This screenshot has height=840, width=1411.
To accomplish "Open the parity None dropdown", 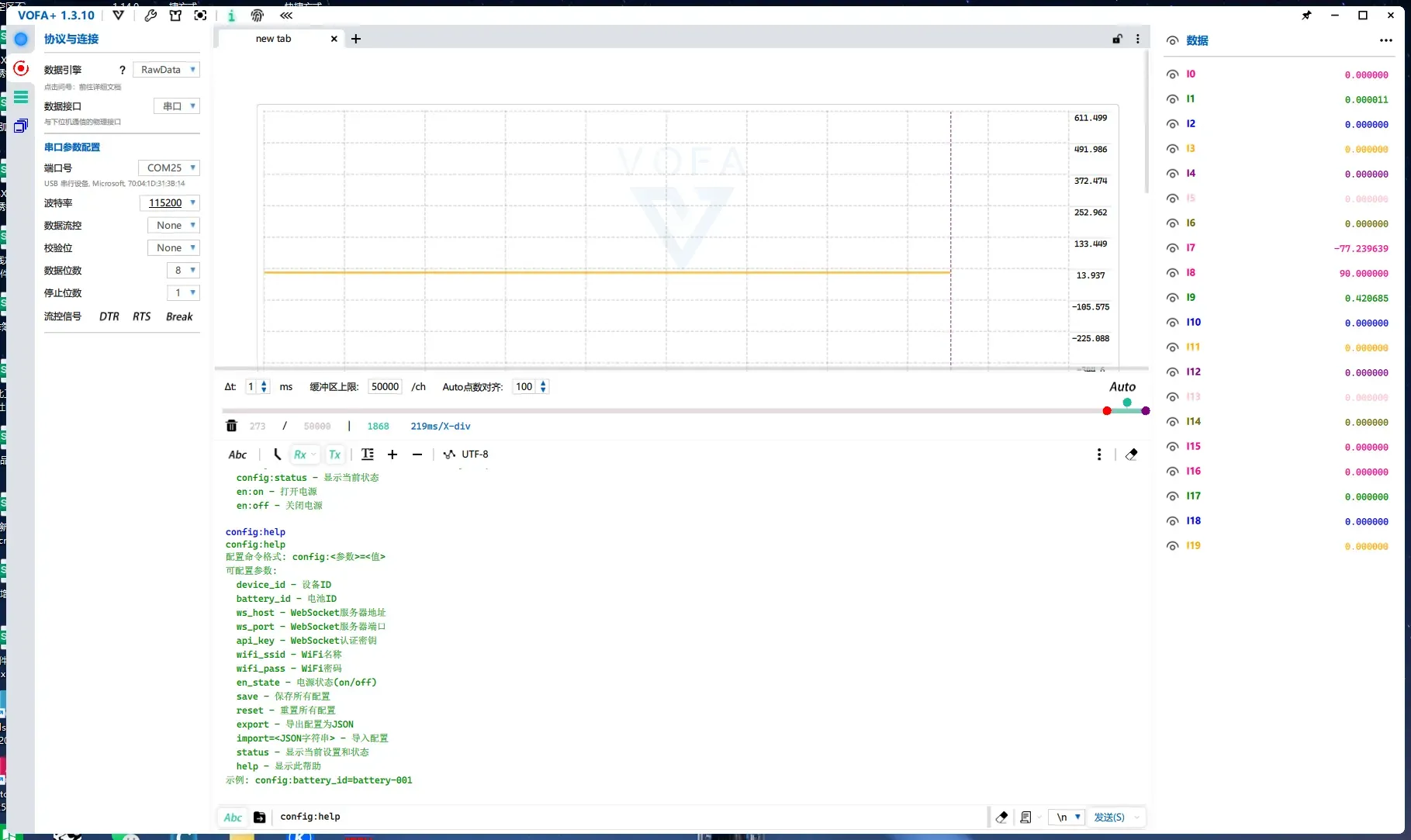I will [174, 248].
